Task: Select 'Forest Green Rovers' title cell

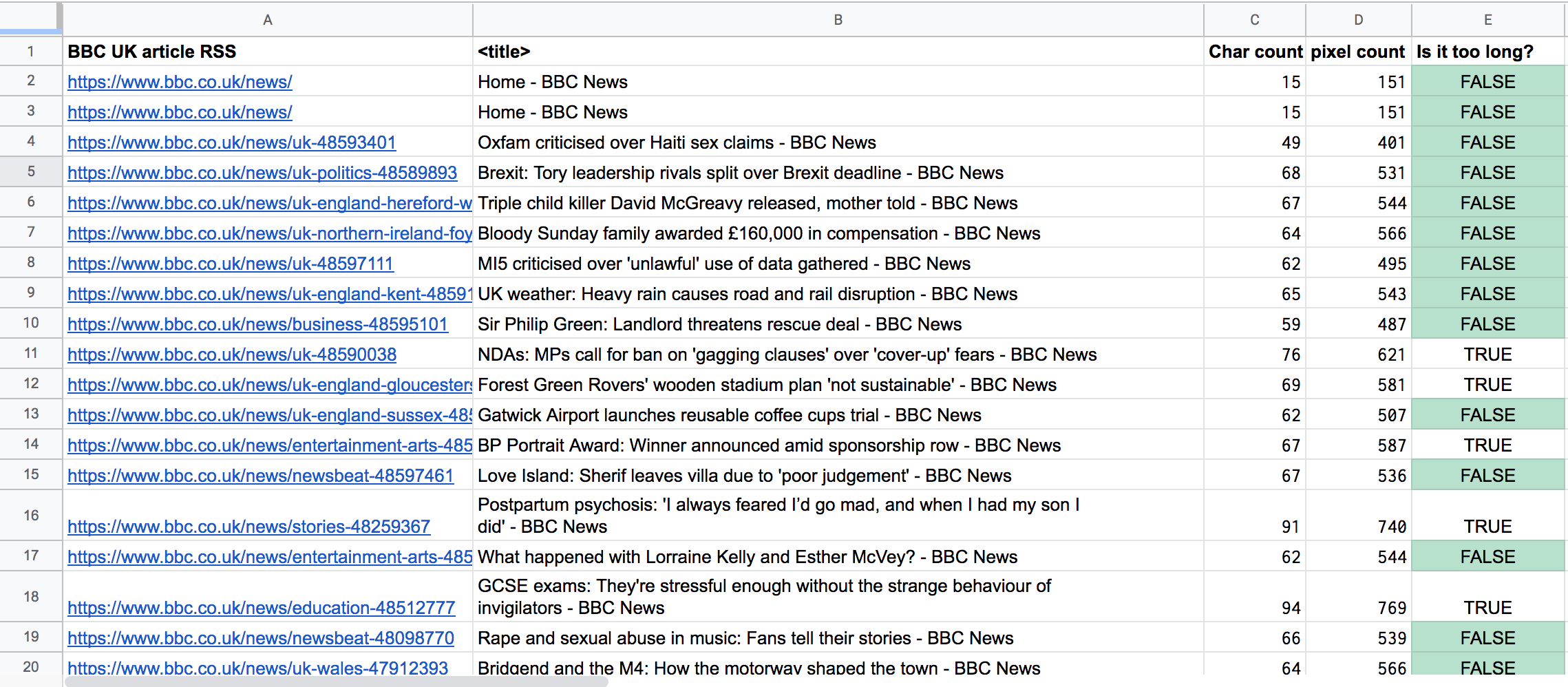Action: 838,384
